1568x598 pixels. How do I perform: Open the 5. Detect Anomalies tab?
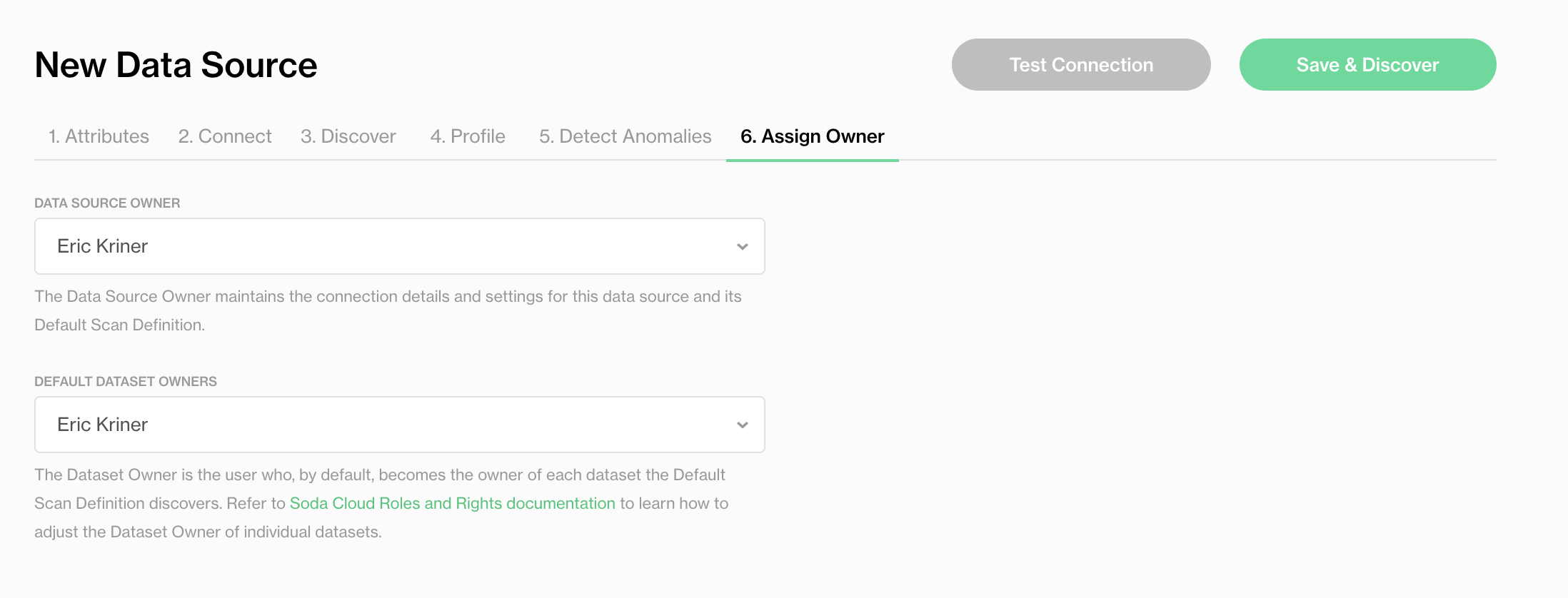[x=625, y=136]
